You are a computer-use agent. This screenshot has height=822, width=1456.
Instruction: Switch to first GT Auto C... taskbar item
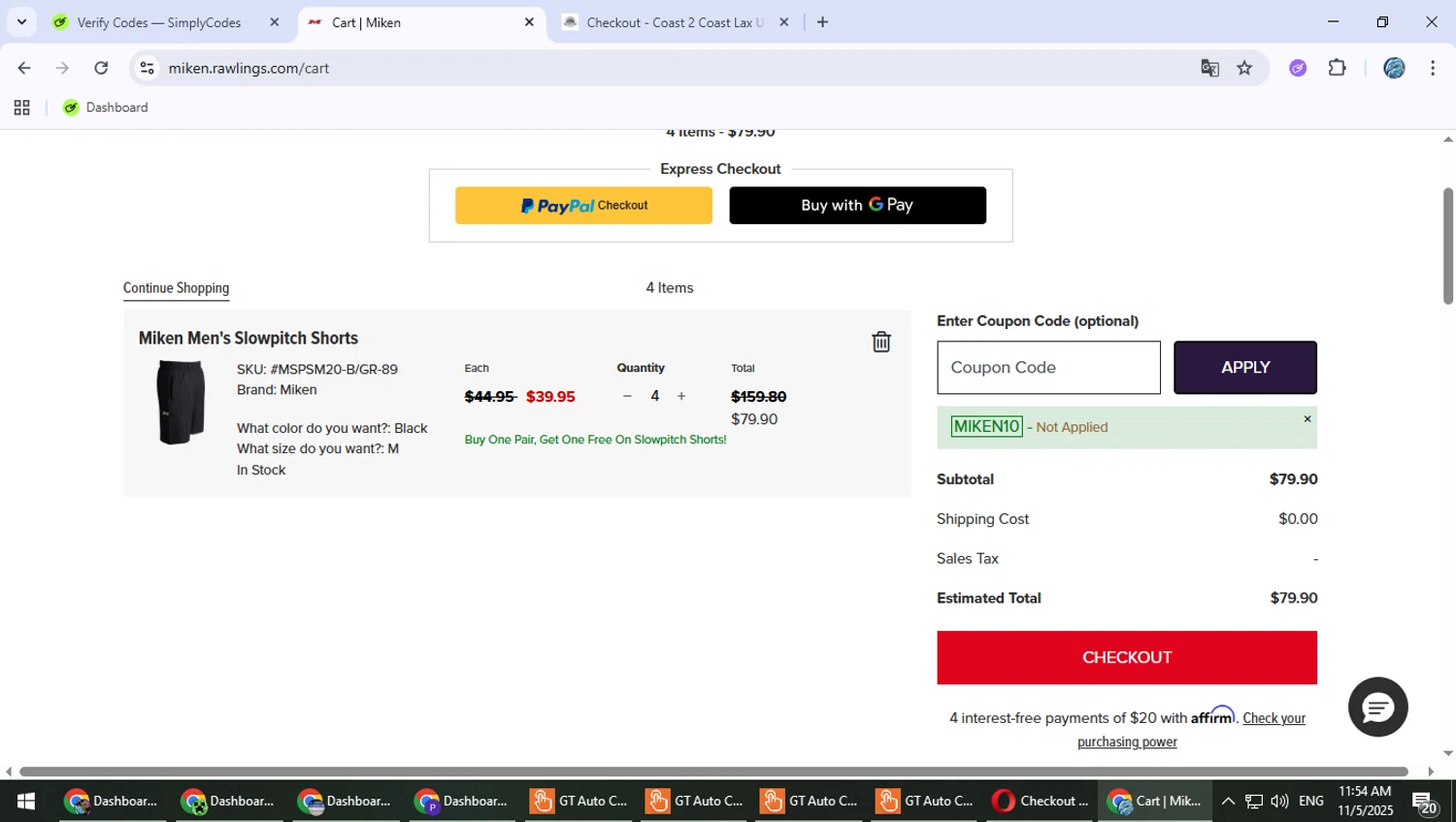tap(579, 802)
